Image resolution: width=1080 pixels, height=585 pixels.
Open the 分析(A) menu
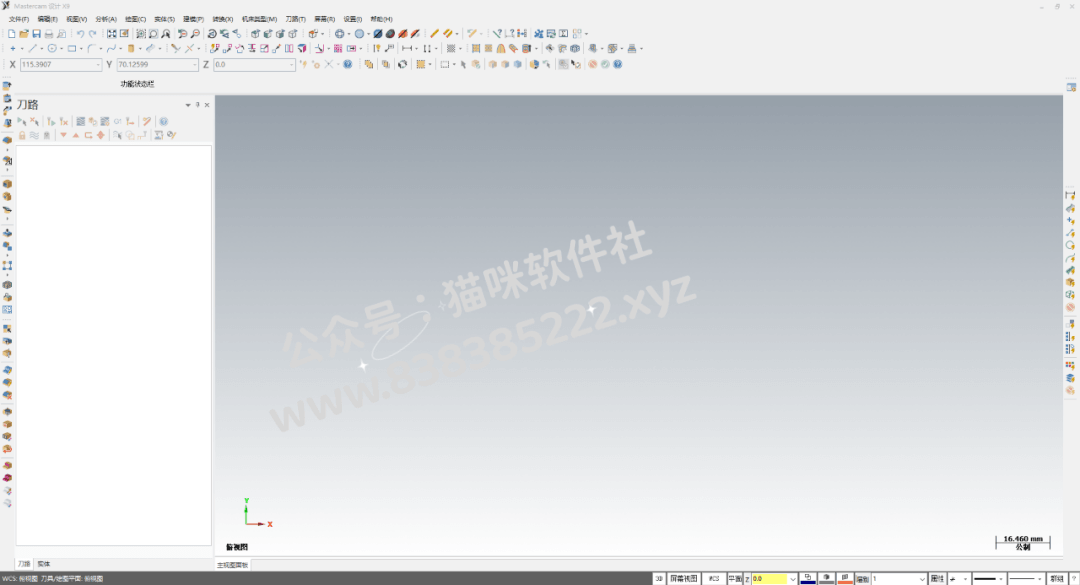pyautogui.click(x=105, y=19)
